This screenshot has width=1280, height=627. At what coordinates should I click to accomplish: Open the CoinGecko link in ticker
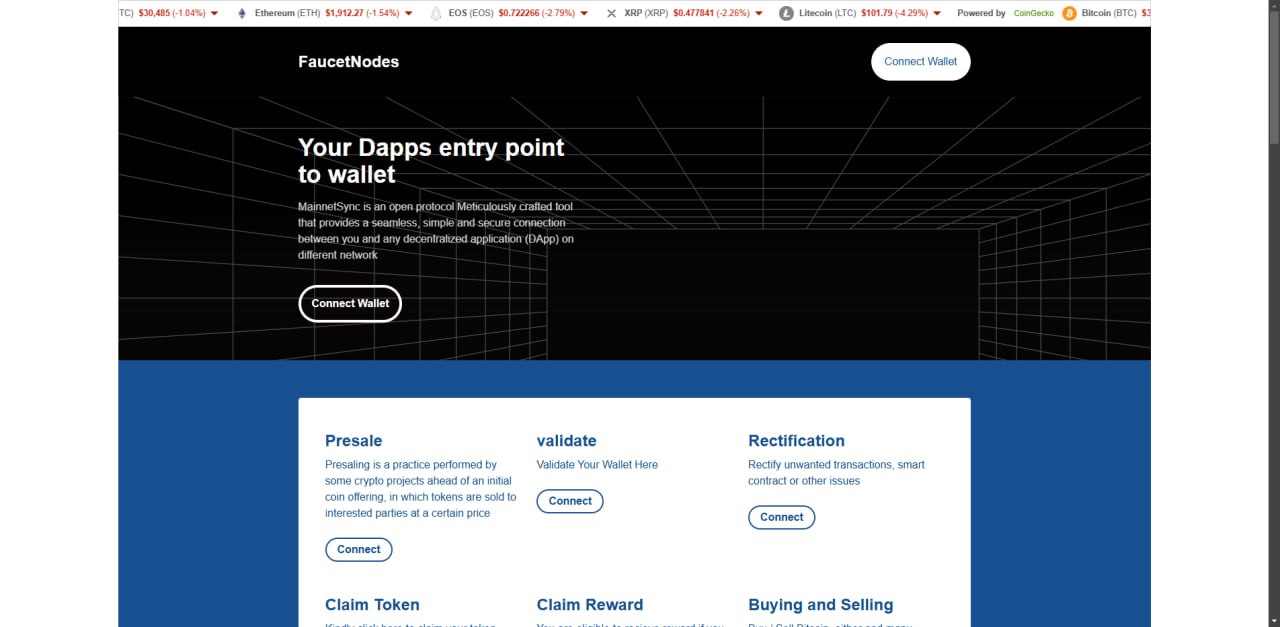pos(1031,13)
